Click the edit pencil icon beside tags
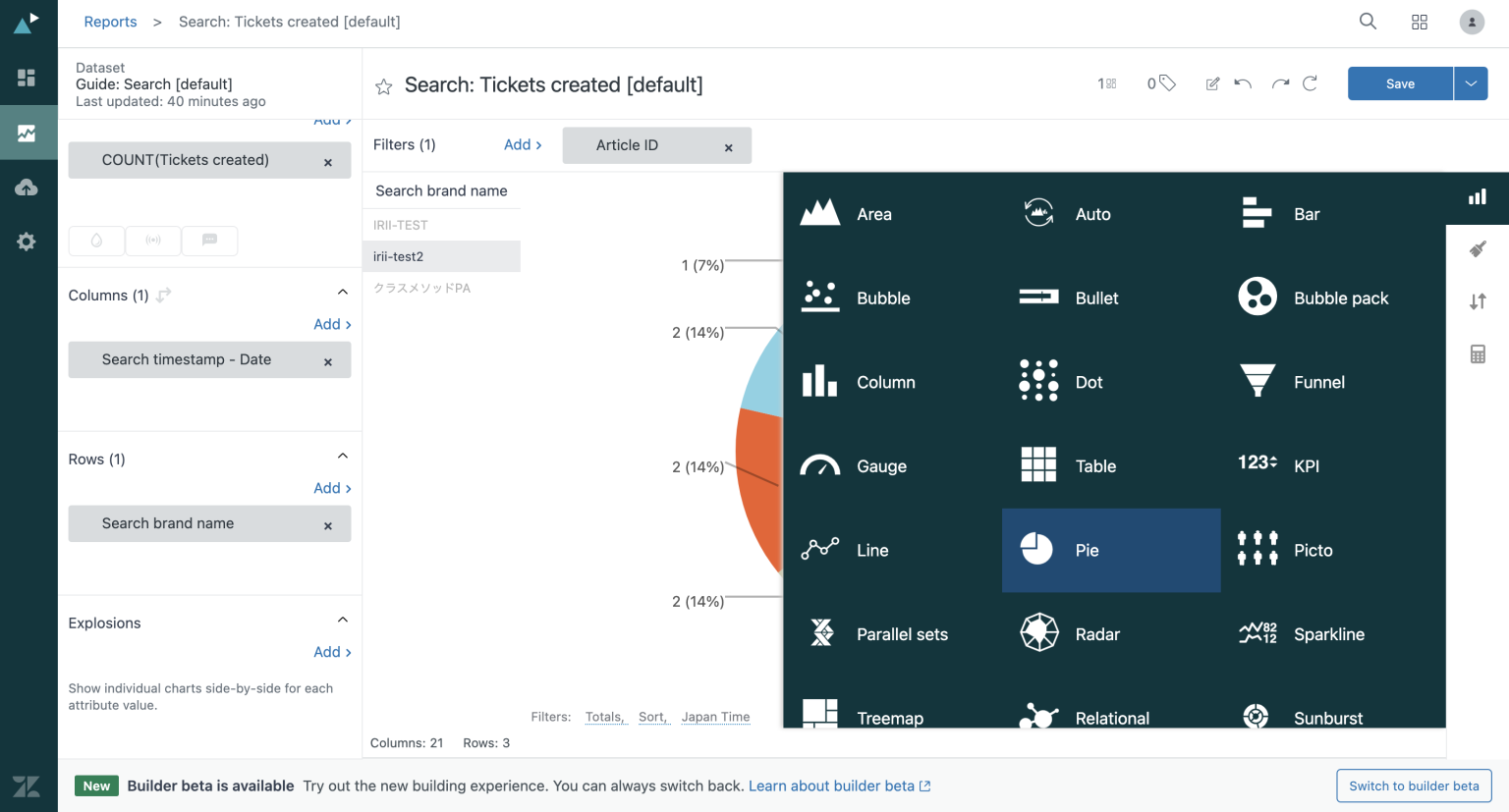 1213,84
